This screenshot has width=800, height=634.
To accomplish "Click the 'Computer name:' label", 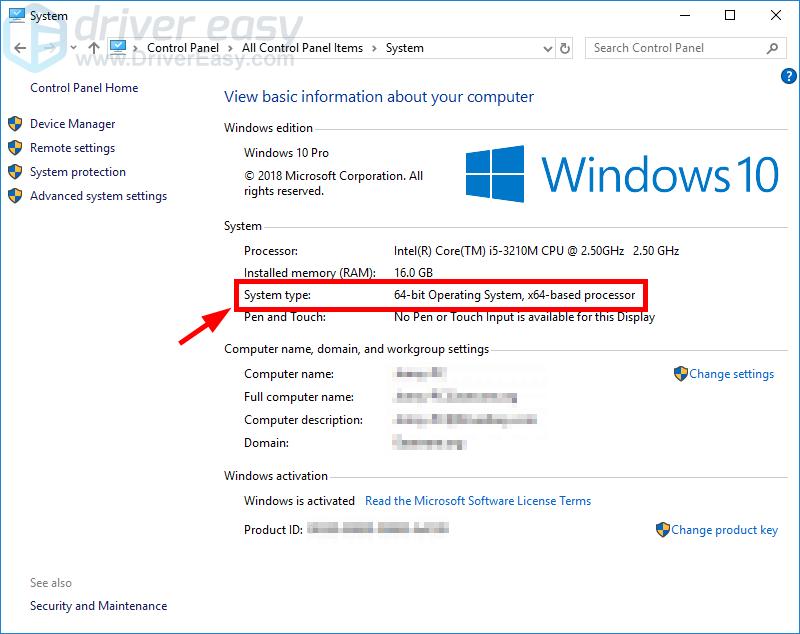I will point(289,374).
